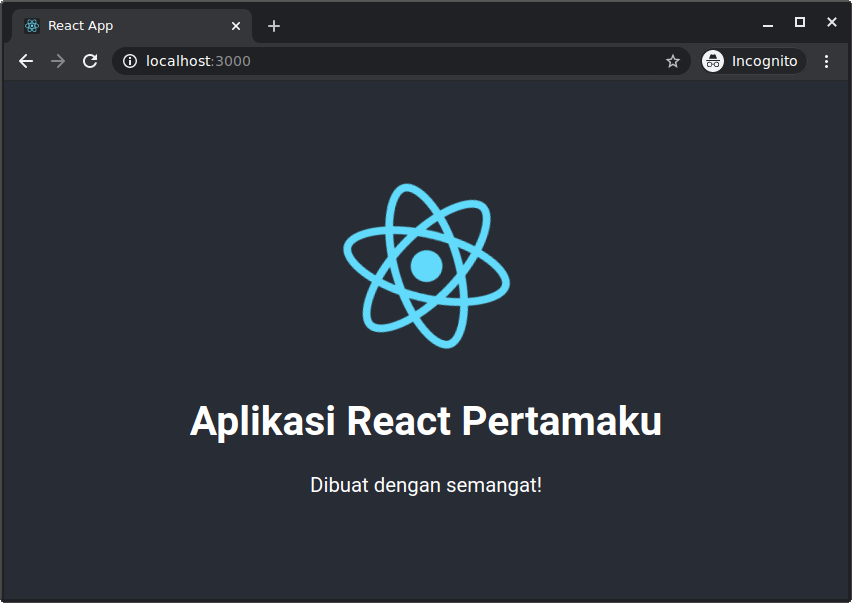
Task: Click the Incognito mode badge
Action: [751, 61]
